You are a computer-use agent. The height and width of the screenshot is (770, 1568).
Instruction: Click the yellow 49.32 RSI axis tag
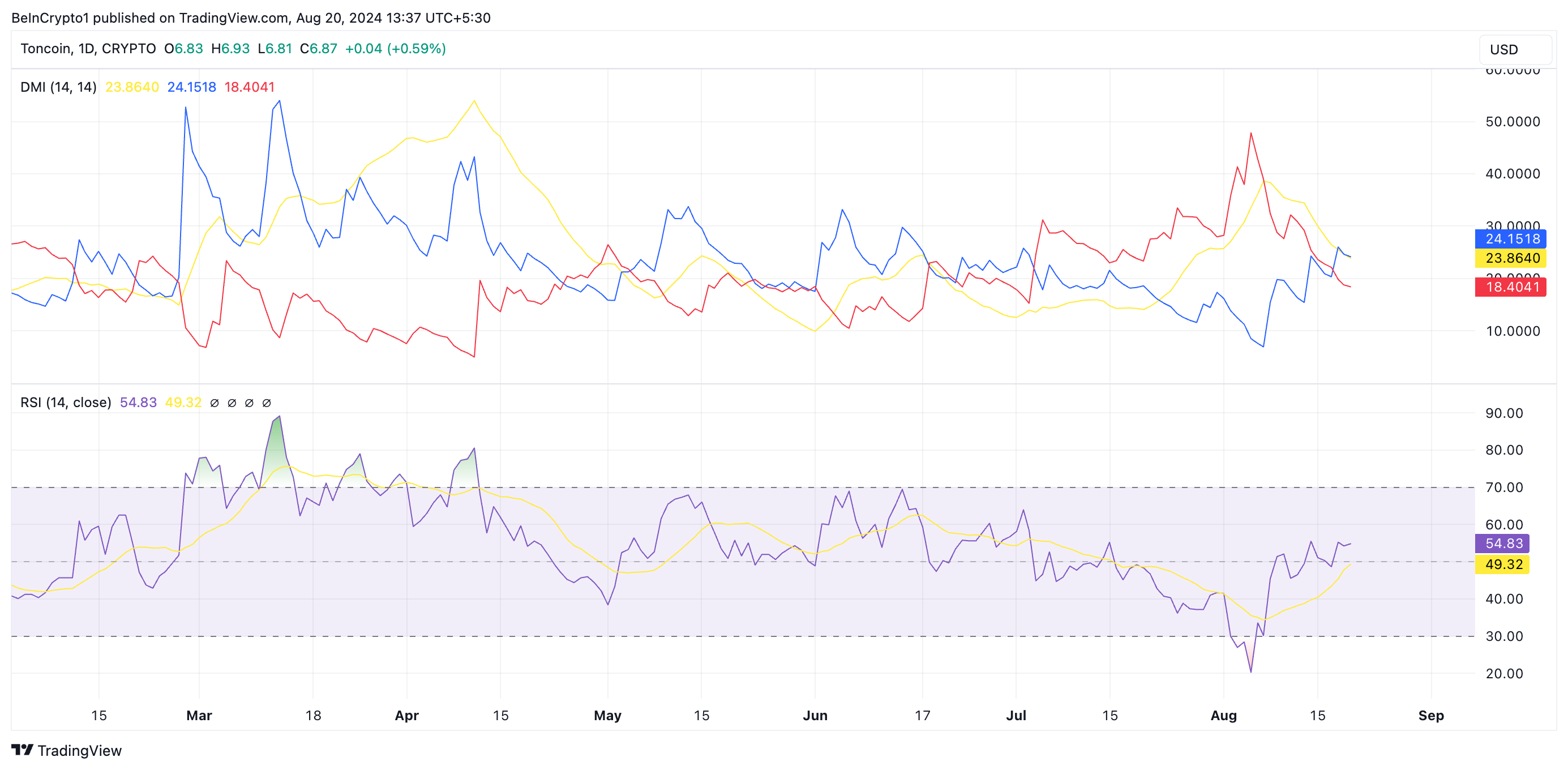click(x=1502, y=564)
